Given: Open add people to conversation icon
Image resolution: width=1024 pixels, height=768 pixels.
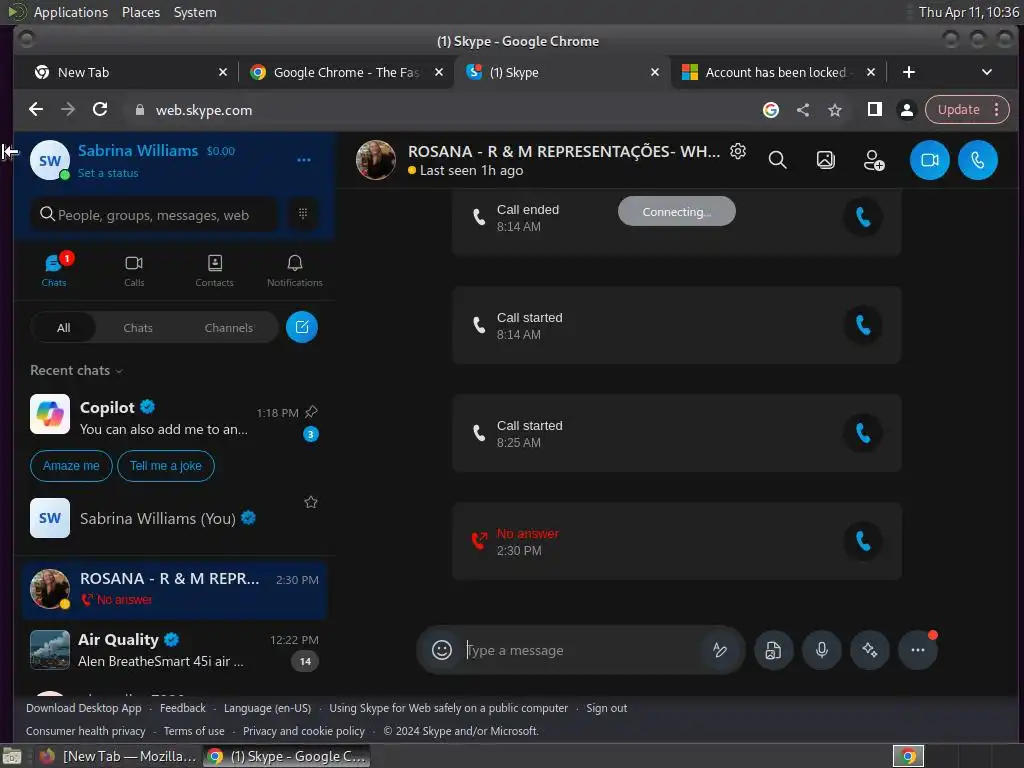Looking at the screenshot, I should click(874, 160).
